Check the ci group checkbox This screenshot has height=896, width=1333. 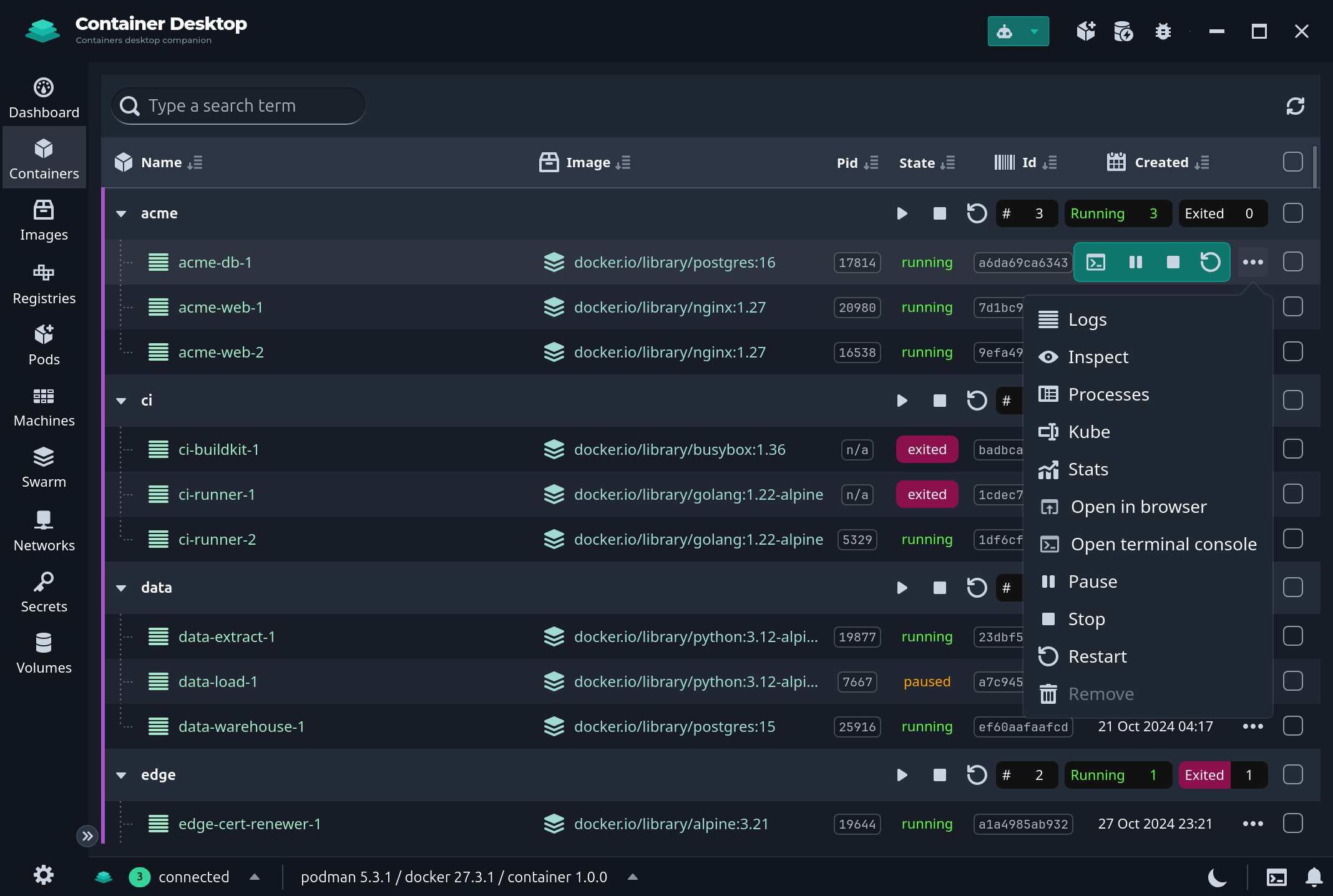(x=1293, y=401)
